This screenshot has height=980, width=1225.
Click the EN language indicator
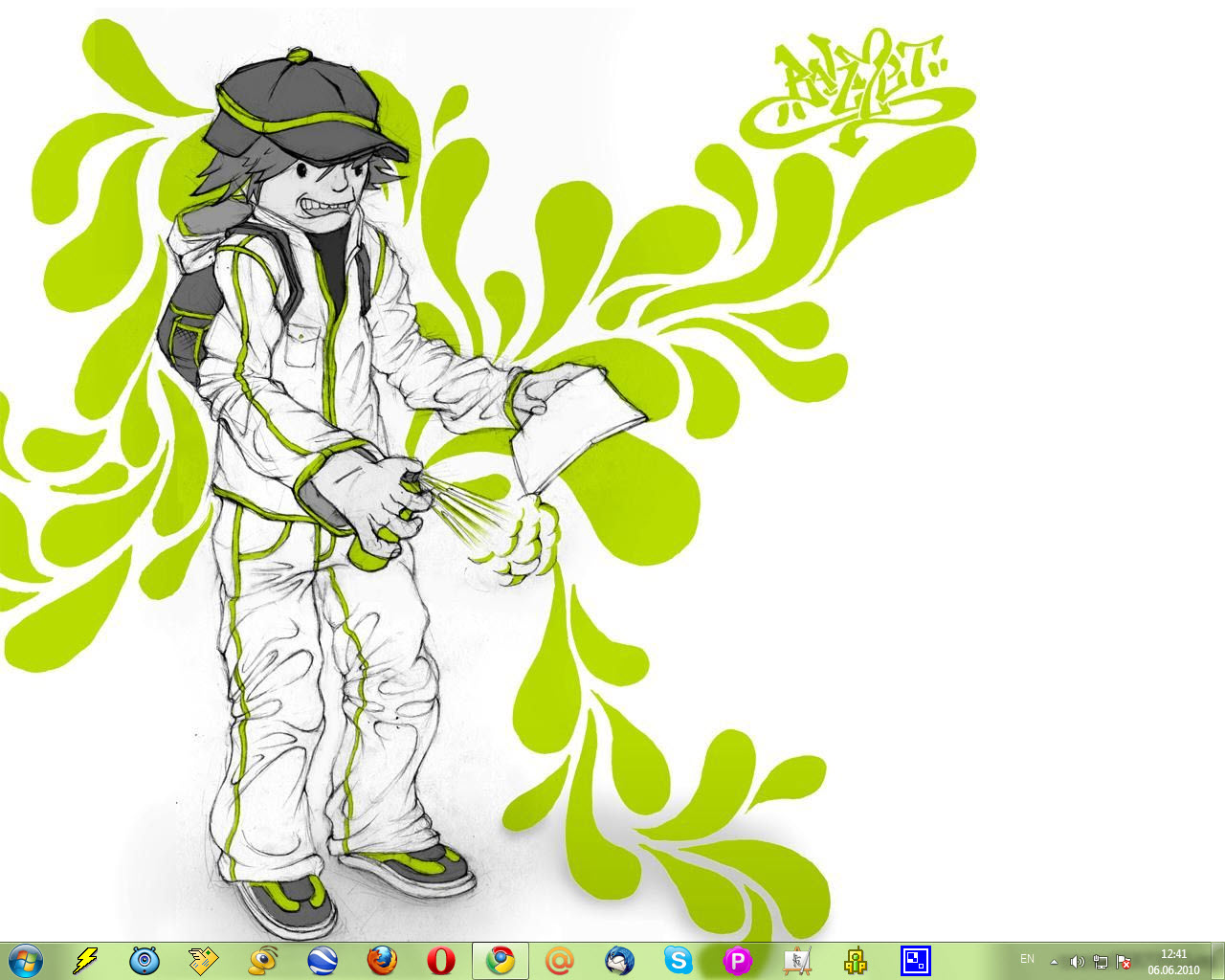click(1027, 959)
